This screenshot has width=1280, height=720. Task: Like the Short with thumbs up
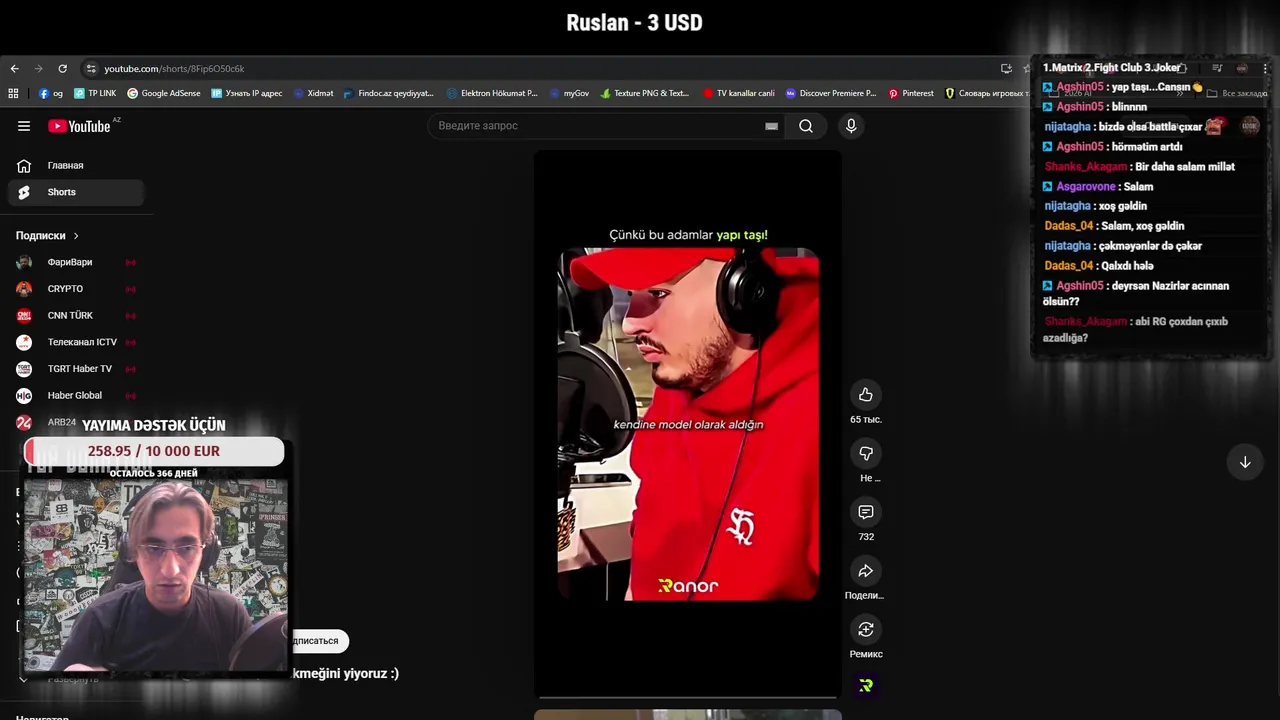tap(866, 394)
